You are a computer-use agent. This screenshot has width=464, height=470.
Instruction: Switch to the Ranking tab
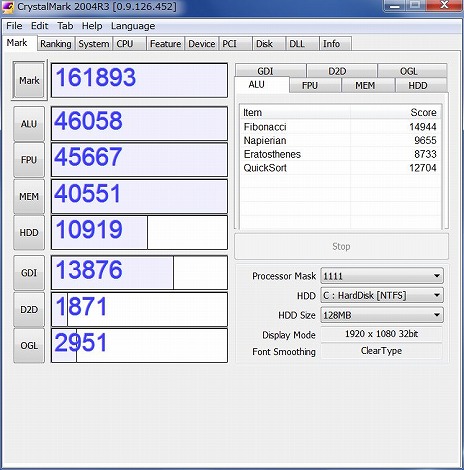pos(56,44)
